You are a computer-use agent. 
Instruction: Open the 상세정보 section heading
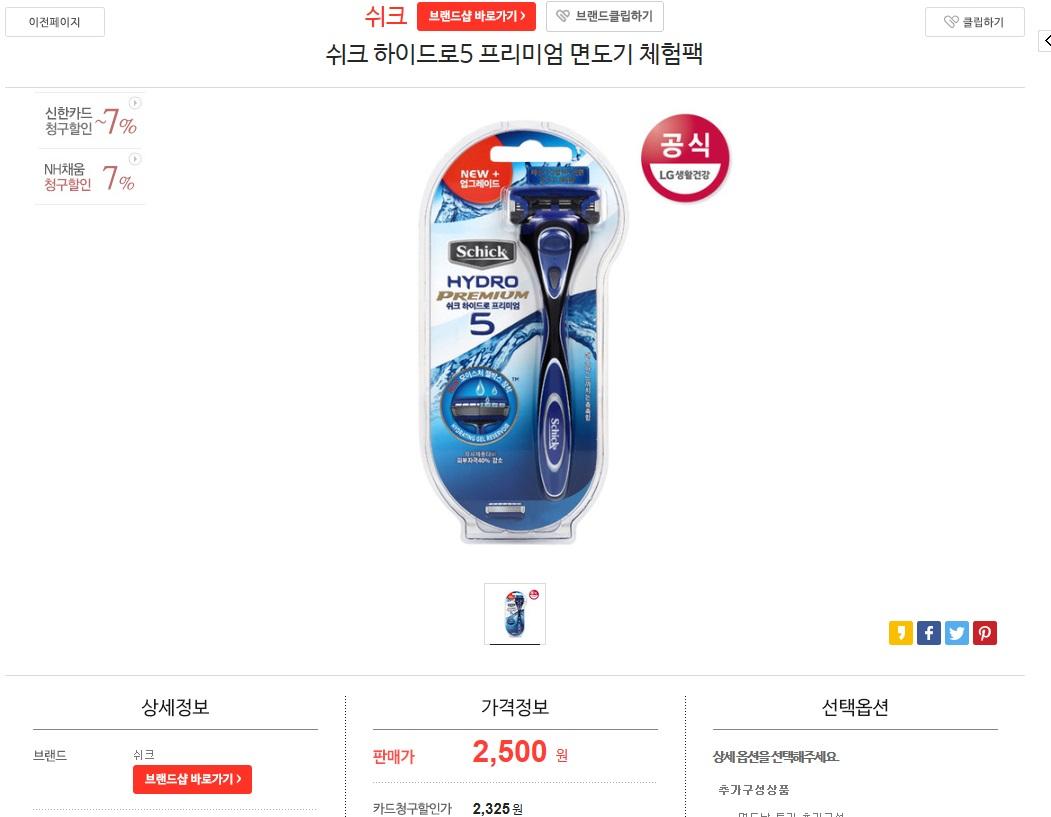click(175, 707)
